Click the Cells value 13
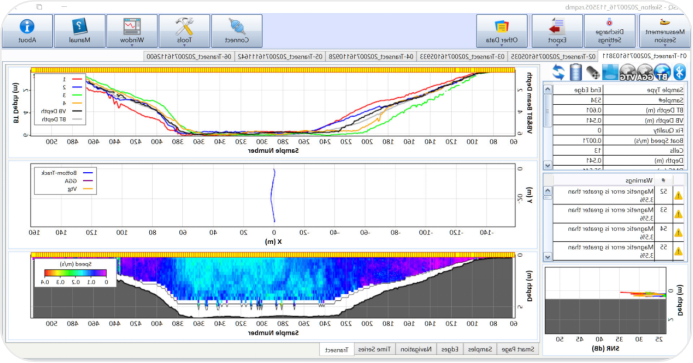This screenshot has width=693, height=363. [x=578, y=151]
